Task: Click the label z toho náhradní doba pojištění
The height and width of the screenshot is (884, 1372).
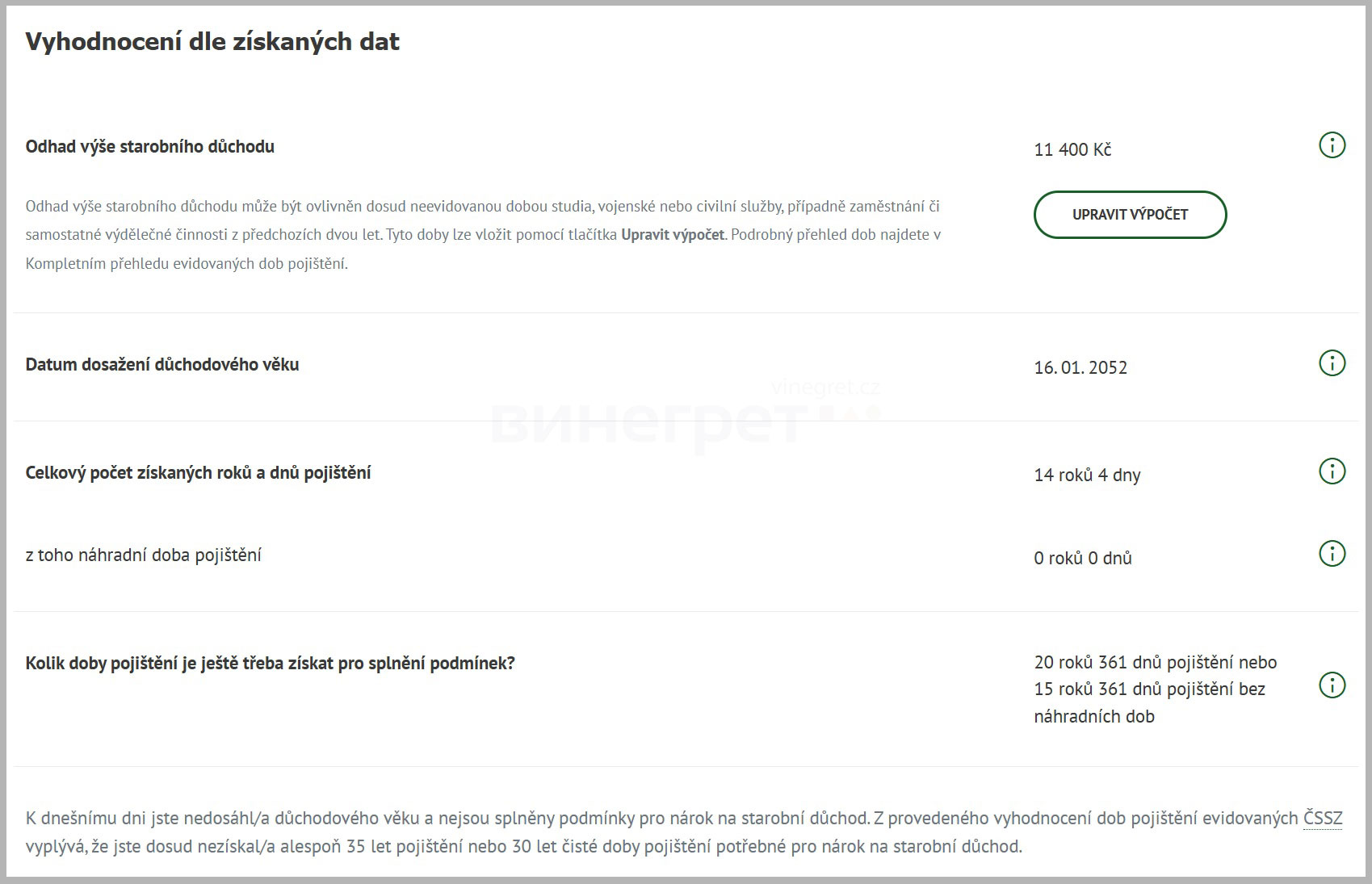Action: click(143, 555)
